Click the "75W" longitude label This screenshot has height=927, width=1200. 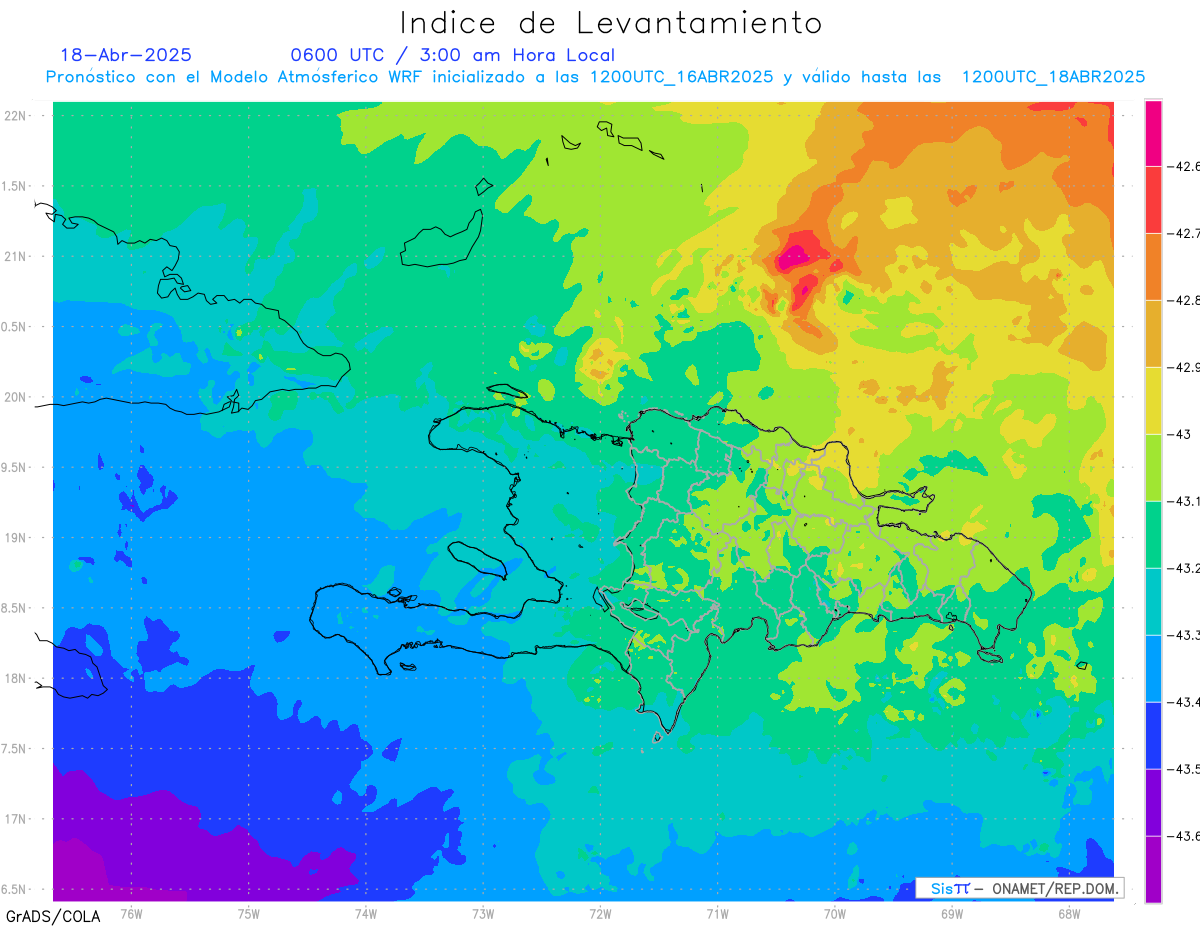click(x=248, y=912)
